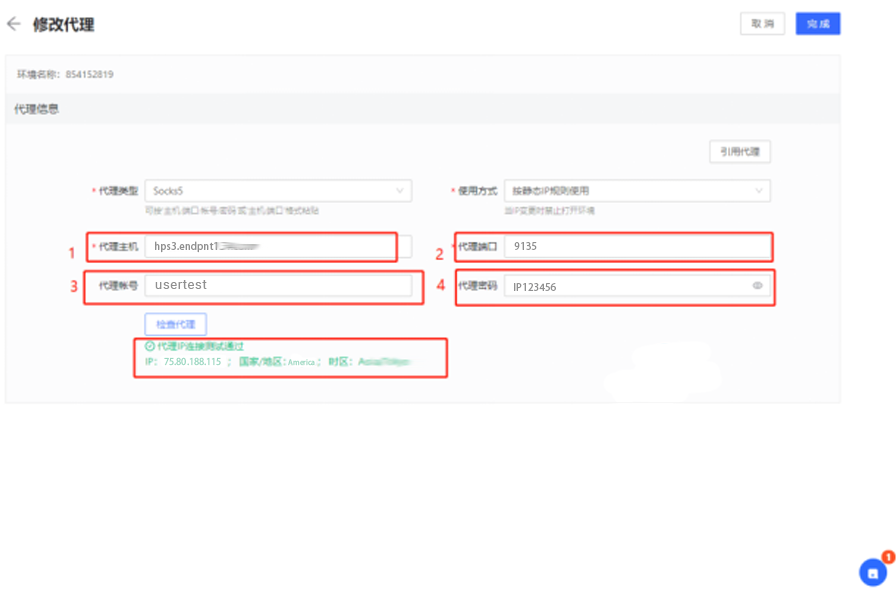Show password with the eye icon
This screenshot has height=612, width=896.
click(x=758, y=286)
